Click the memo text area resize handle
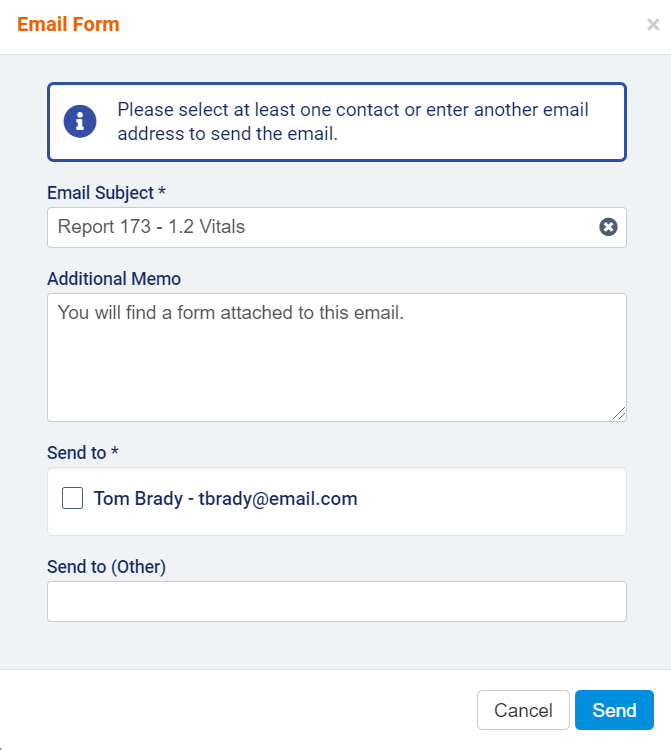 pyautogui.click(x=620, y=414)
